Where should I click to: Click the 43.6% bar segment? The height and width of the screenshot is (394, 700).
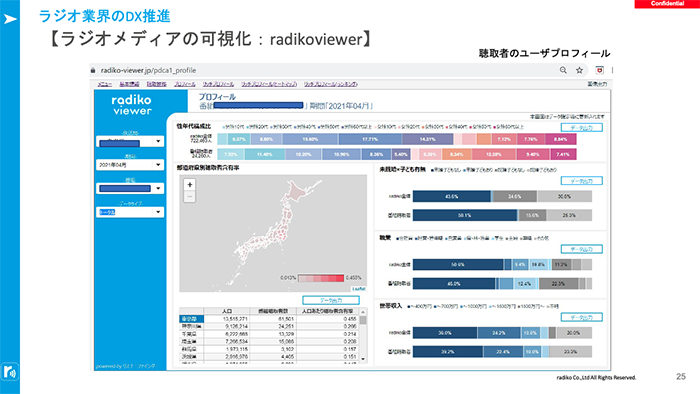pyautogui.click(x=451, y=196)
